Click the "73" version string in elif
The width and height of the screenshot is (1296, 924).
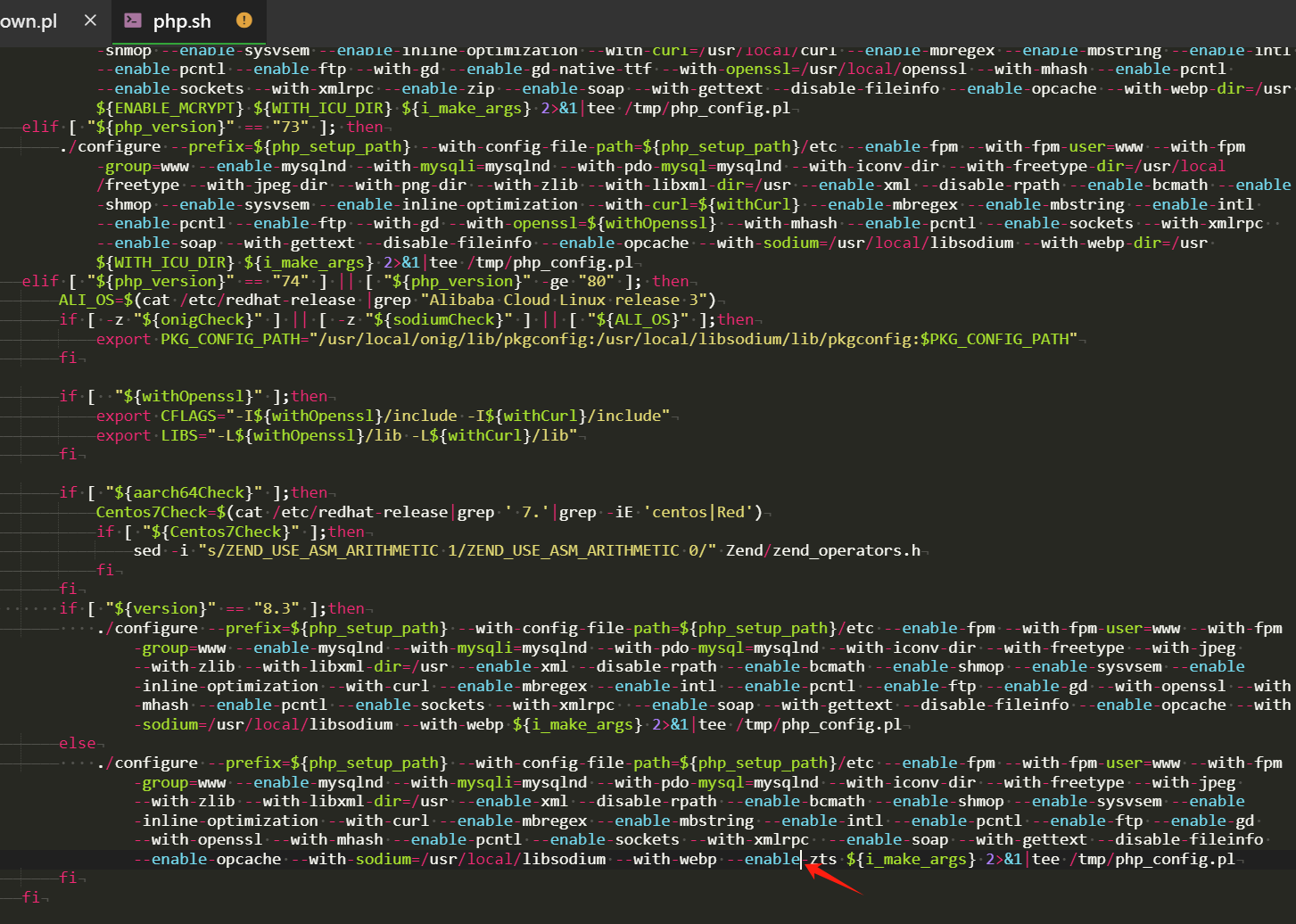click(291, 127)
